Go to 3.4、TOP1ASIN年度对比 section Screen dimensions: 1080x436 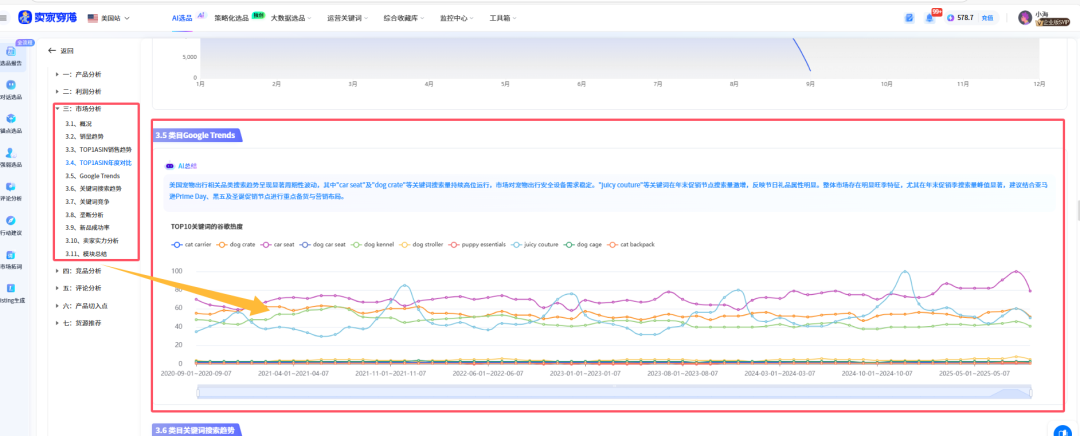[x=98, y=163]
